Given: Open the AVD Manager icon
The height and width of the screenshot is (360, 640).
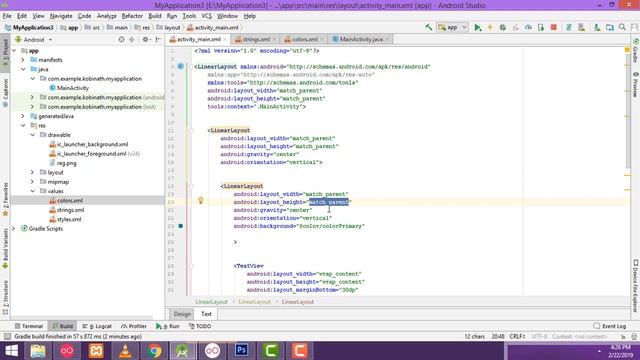Looking at the screenshot, I should coord(582,27).
